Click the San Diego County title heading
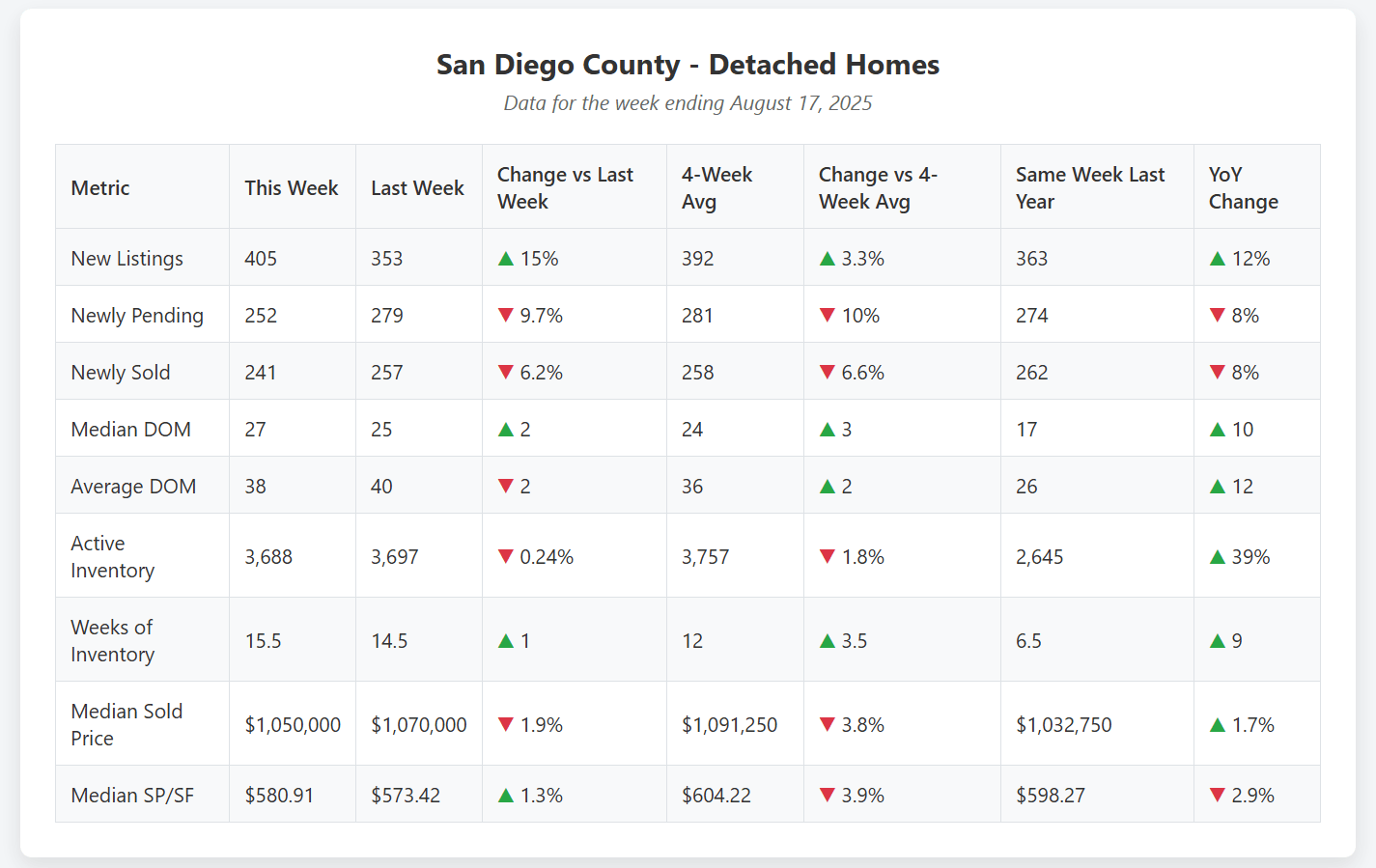 [688, 65]
